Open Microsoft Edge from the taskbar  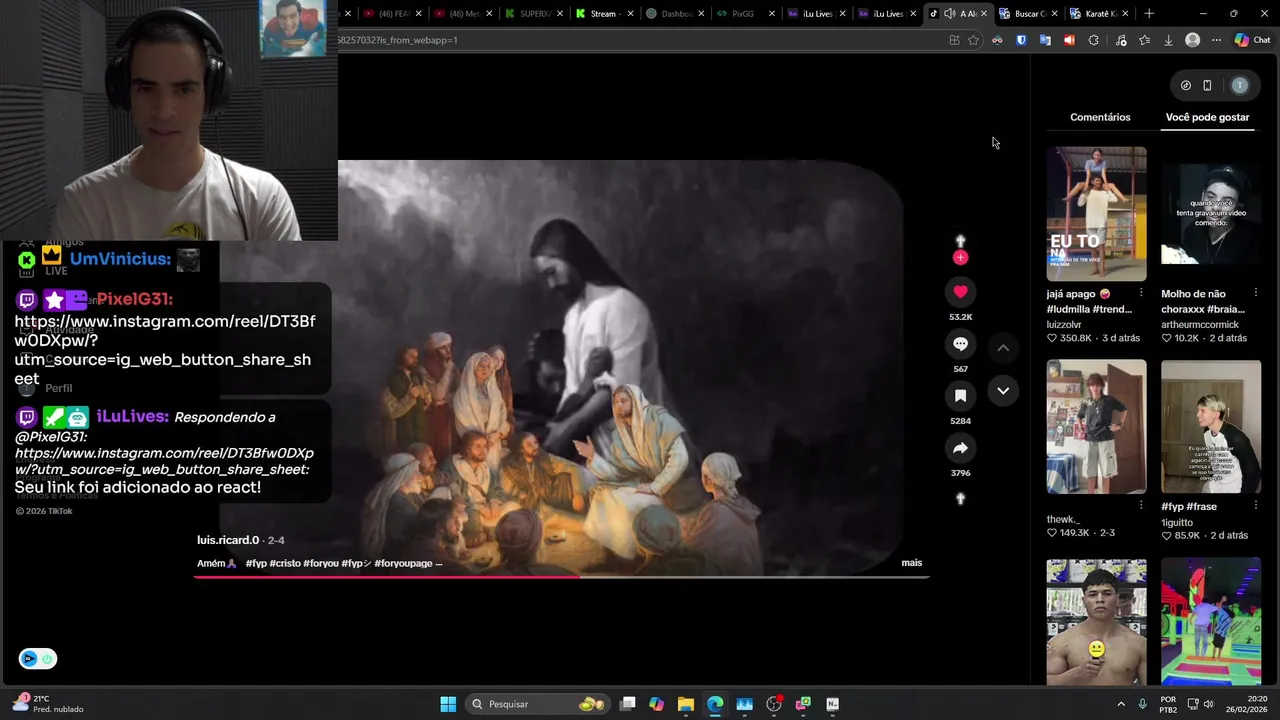[715, 704]
